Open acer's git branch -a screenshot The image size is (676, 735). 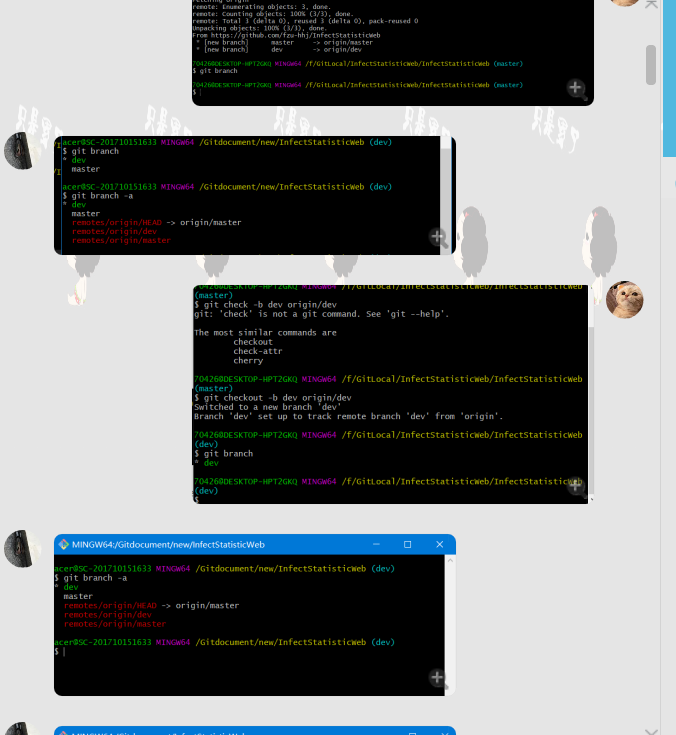[255, 195]
